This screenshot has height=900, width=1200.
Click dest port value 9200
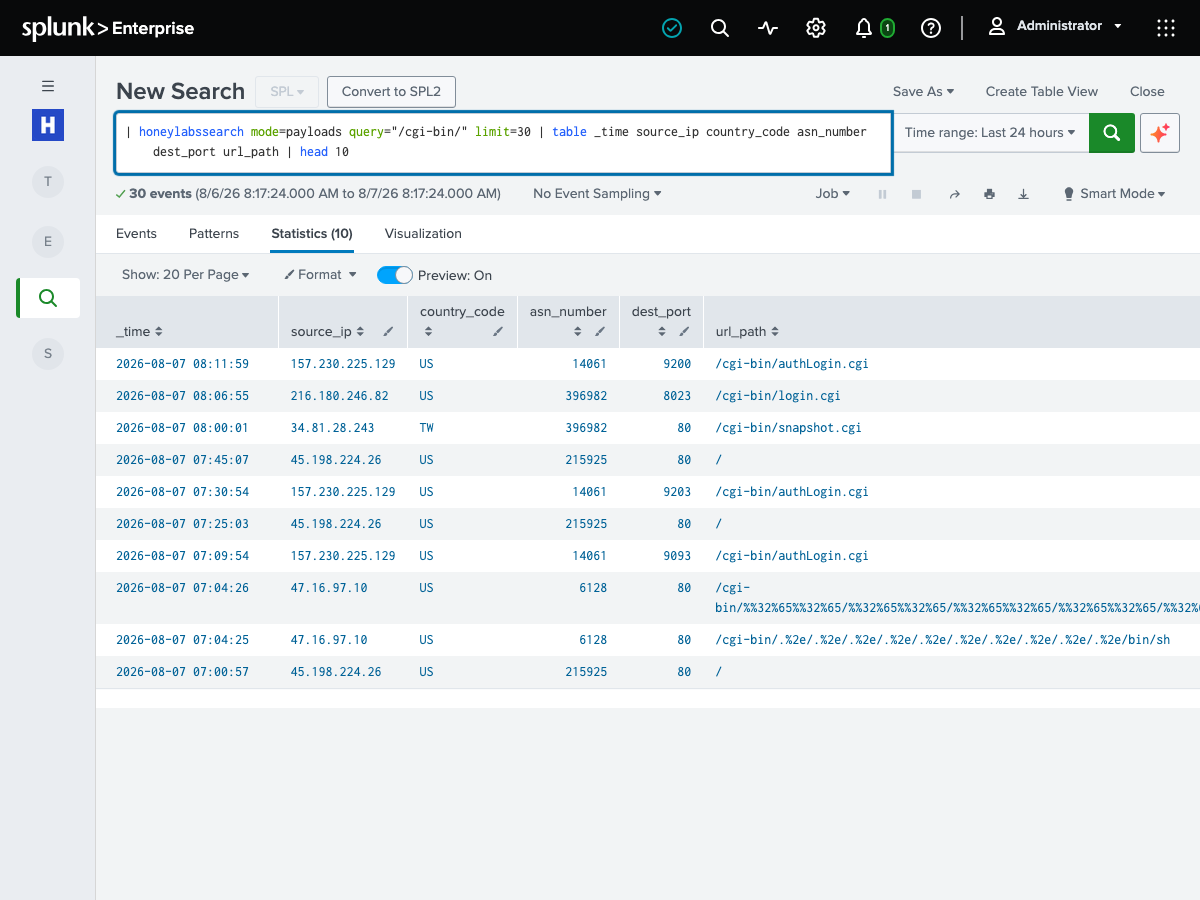[x=676, y=364]
